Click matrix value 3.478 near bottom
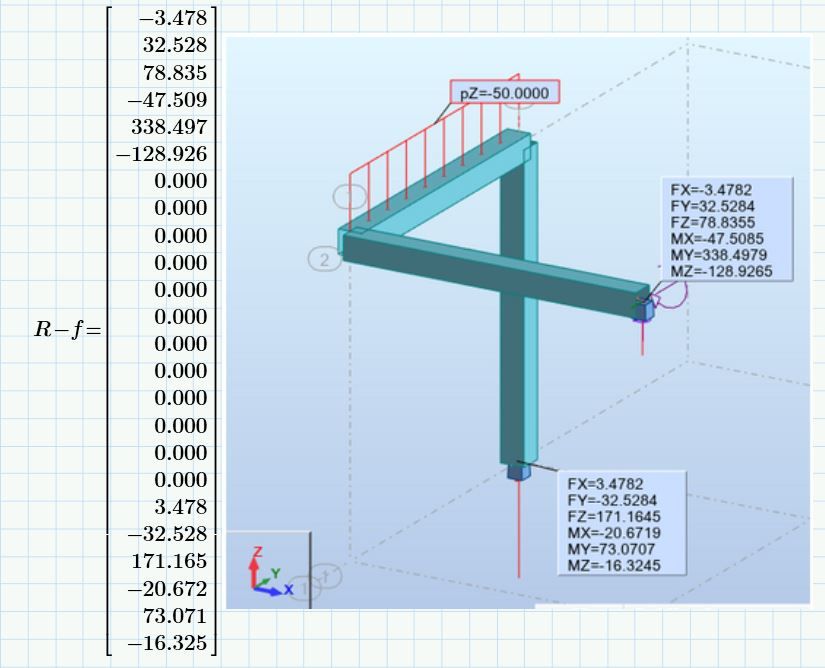The width and height of the screenshot is (825, 668). (x=181, y=507)
